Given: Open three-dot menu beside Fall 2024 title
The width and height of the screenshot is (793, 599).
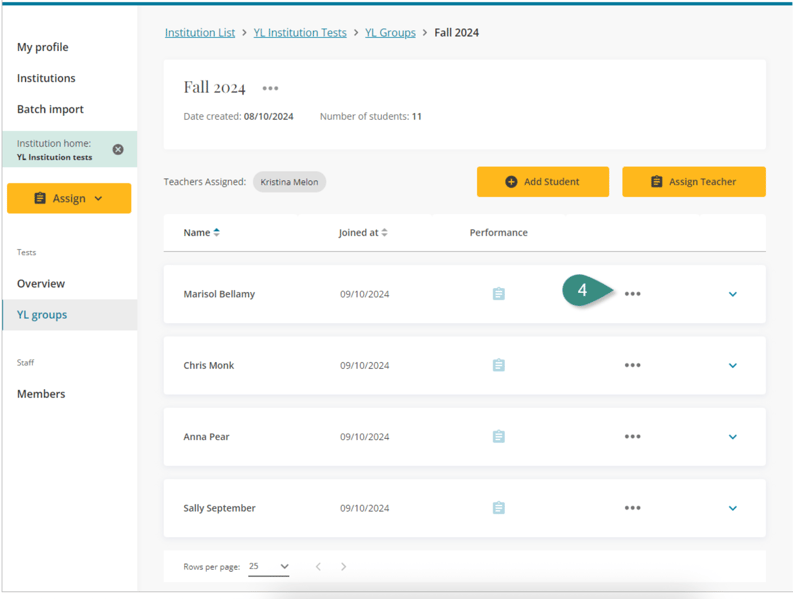Looking at the screenshot, I should pyautogui.click(x=270, y=88).
